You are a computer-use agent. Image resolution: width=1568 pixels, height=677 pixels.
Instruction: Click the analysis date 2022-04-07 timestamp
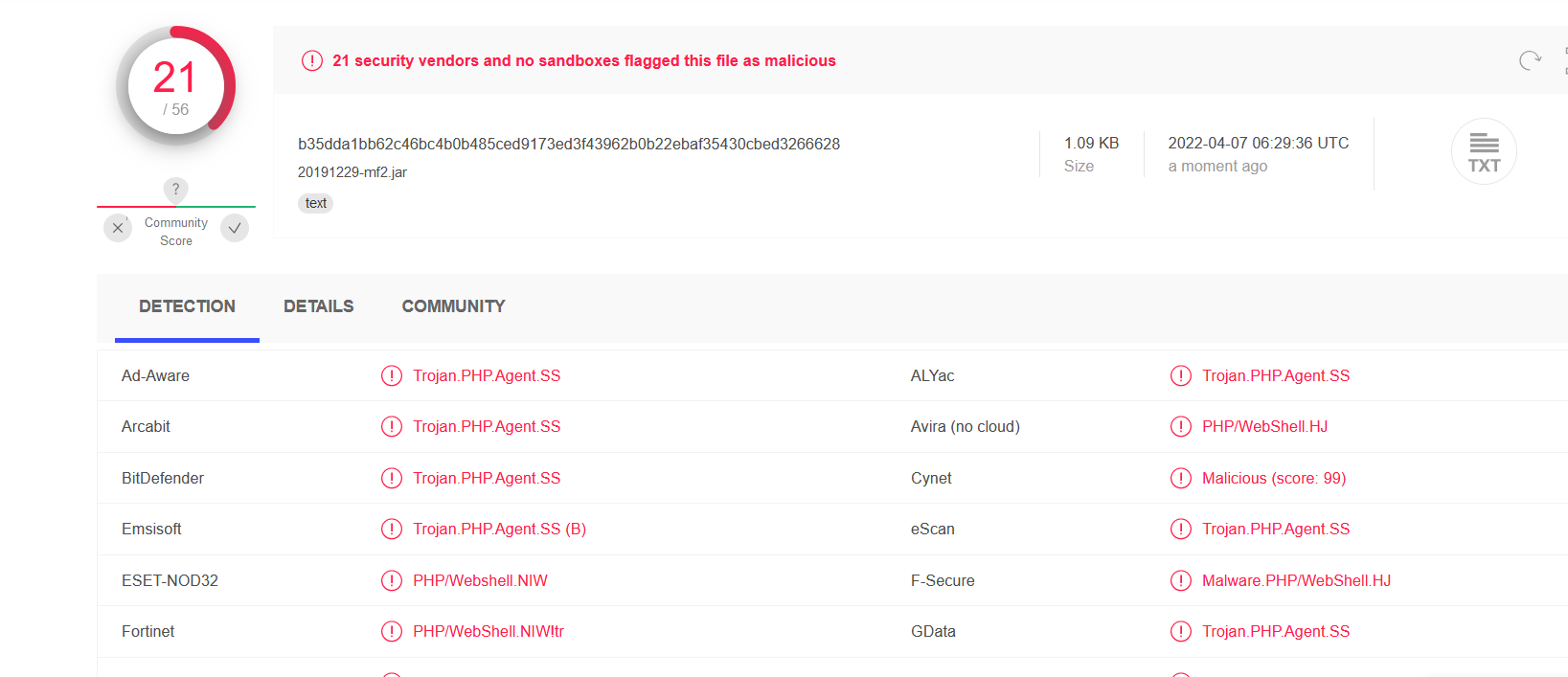click(1258, 143)
